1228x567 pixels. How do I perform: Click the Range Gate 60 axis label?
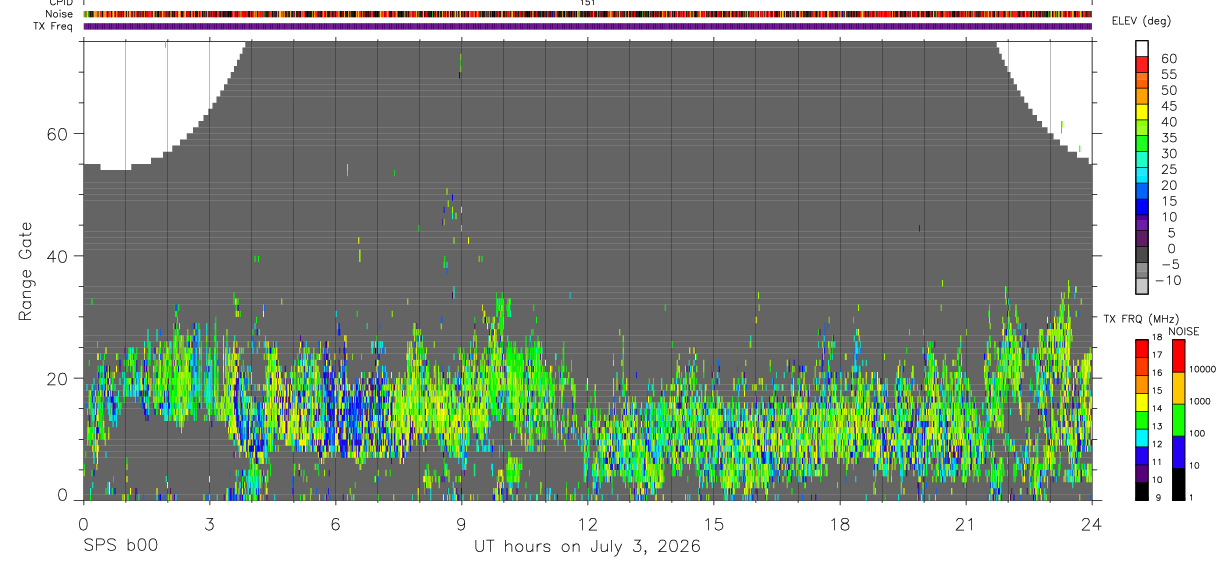click(59, 134)
